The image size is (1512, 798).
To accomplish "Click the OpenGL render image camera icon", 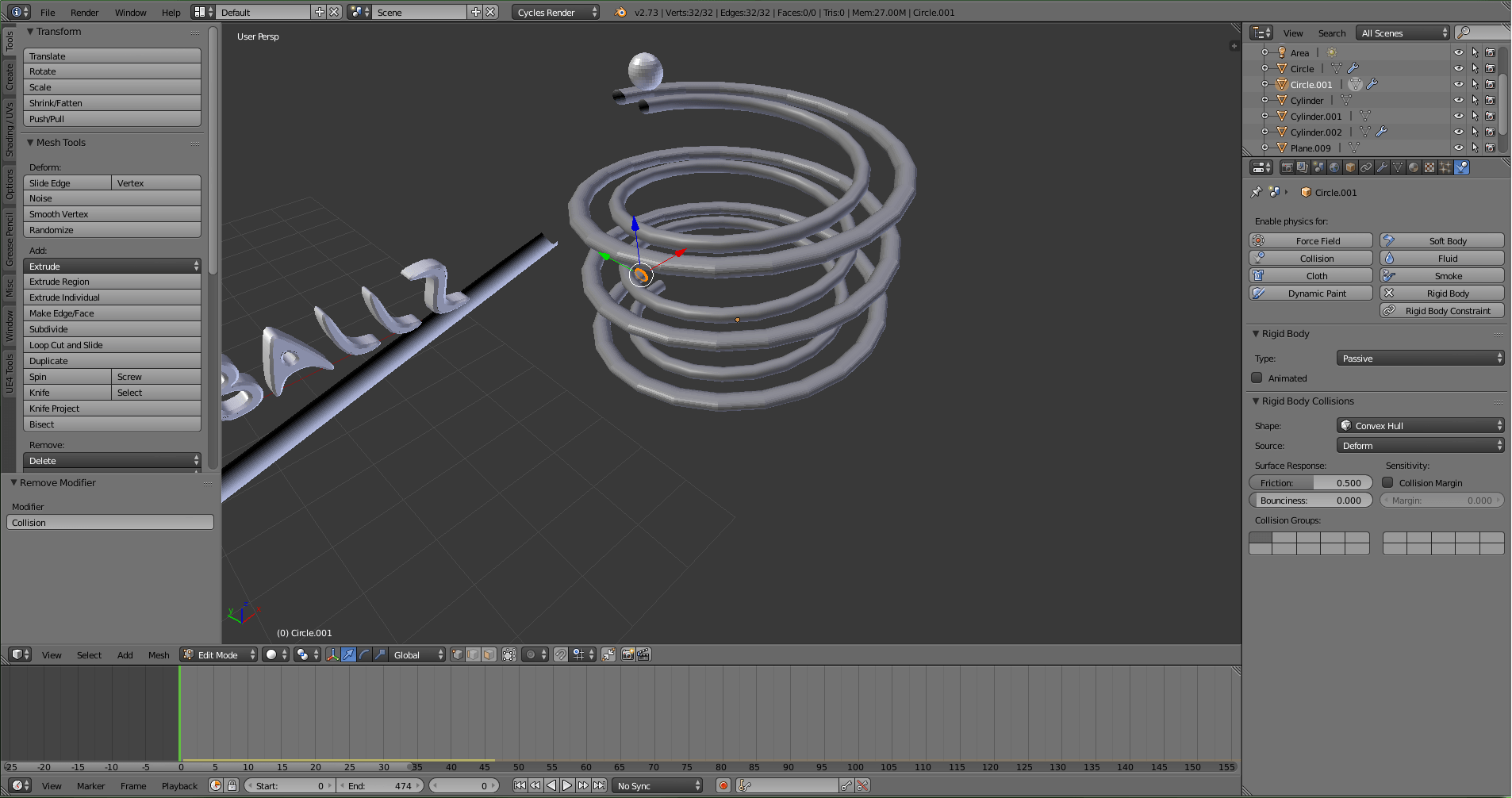I will 627,654.
